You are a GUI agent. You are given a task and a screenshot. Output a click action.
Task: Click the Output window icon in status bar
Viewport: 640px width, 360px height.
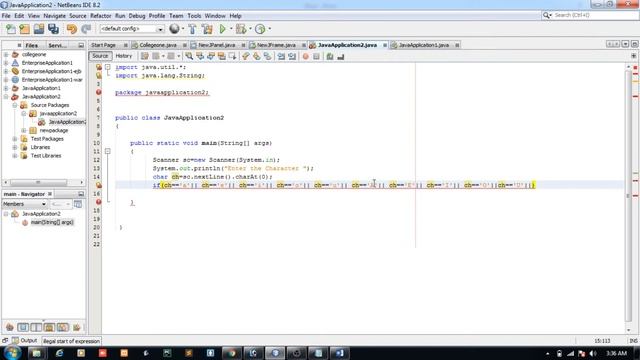pyautogui.click(x=15, y=340)
